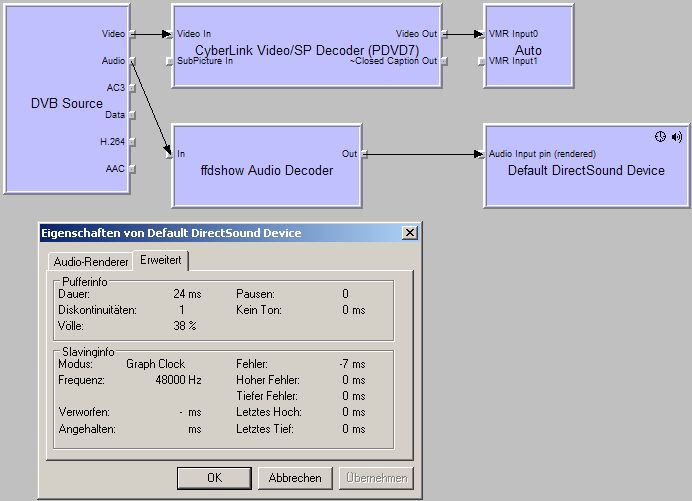Select the AC3 output pin on DVB Source
The image size is (692, 501).
pyautogui.click(x=132, y=88)
